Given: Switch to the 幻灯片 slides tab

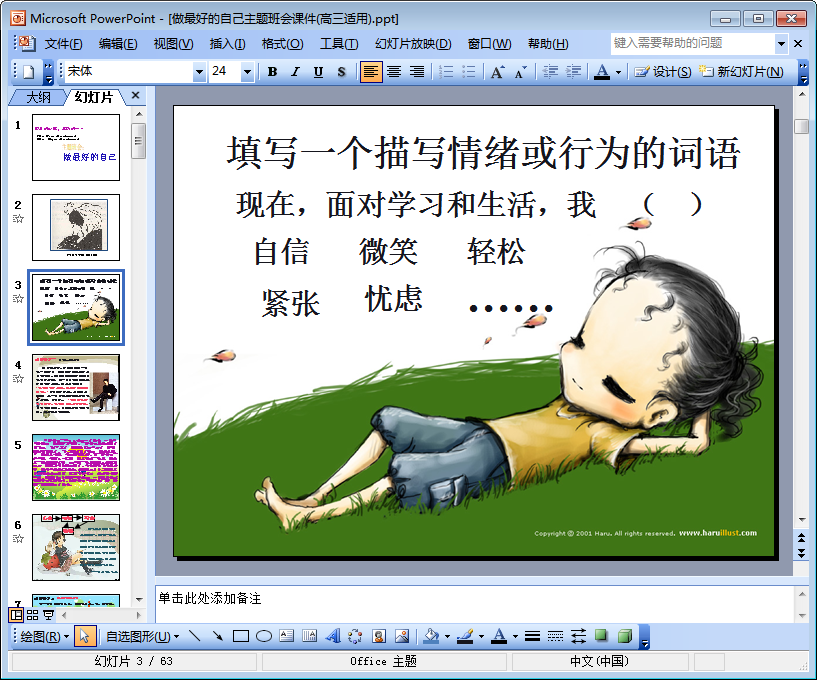Looking at the screenshot, I should pyautogui.click(x=94, y=97).
